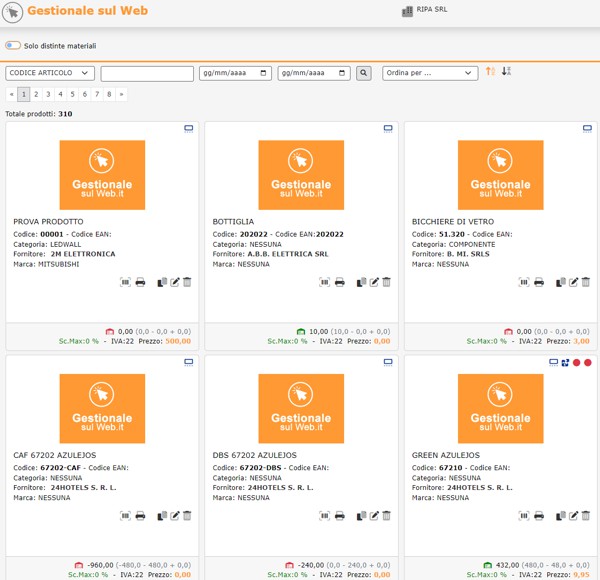Screen dimensions: 600x580
Task: Duplicate the BOTTIGLIA item
Action: click(361, 282)
